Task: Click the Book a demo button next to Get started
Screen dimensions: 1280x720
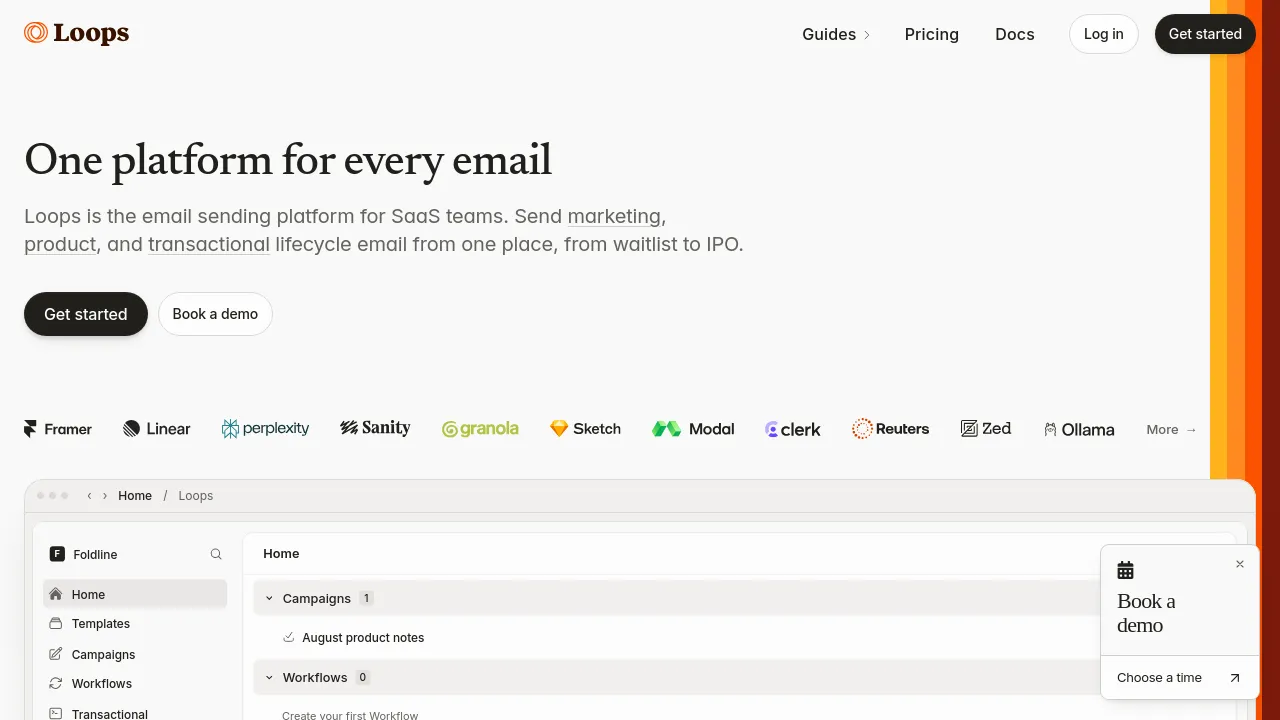Action: [215, 314]
